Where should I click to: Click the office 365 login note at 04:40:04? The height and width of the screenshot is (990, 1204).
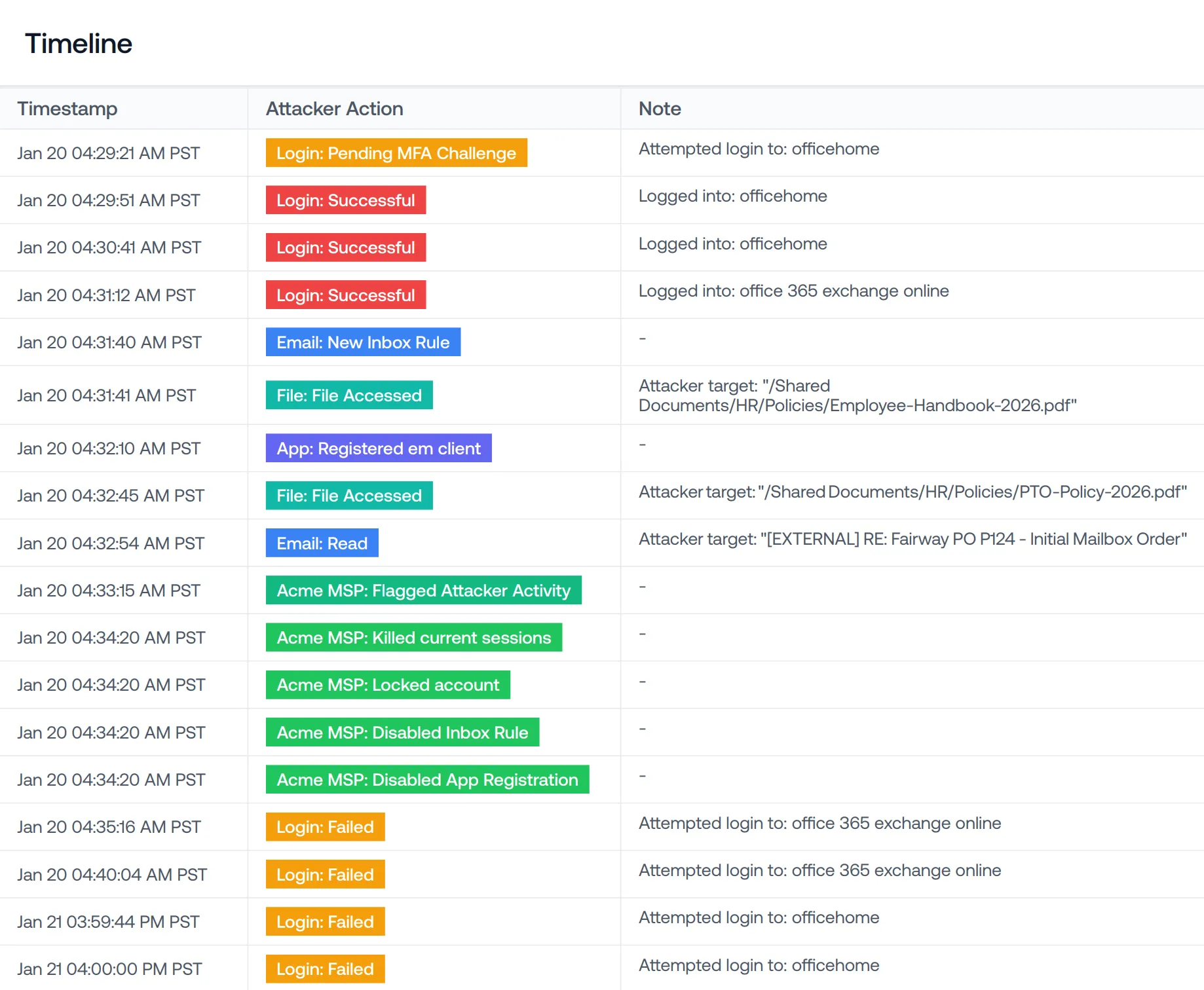pos(819,870)
